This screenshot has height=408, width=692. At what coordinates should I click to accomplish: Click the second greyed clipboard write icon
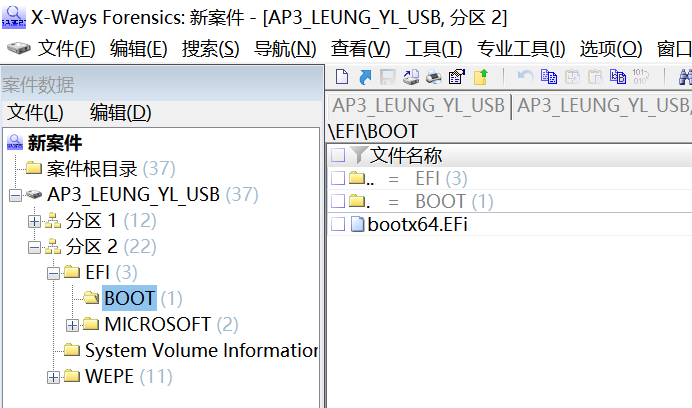tap(595, 77)
